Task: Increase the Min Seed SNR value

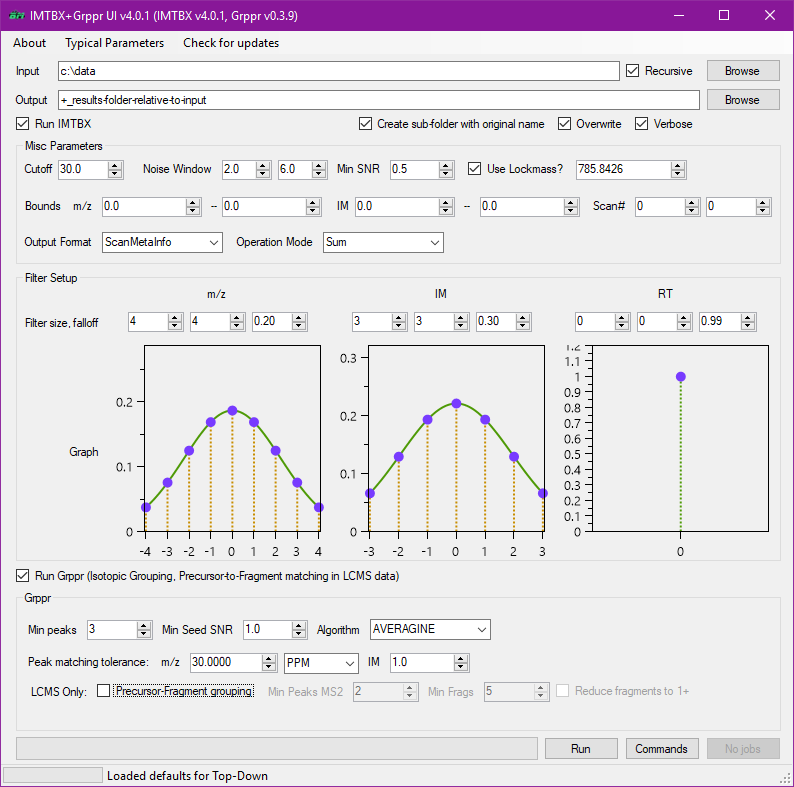Action: tap(299, 625)
